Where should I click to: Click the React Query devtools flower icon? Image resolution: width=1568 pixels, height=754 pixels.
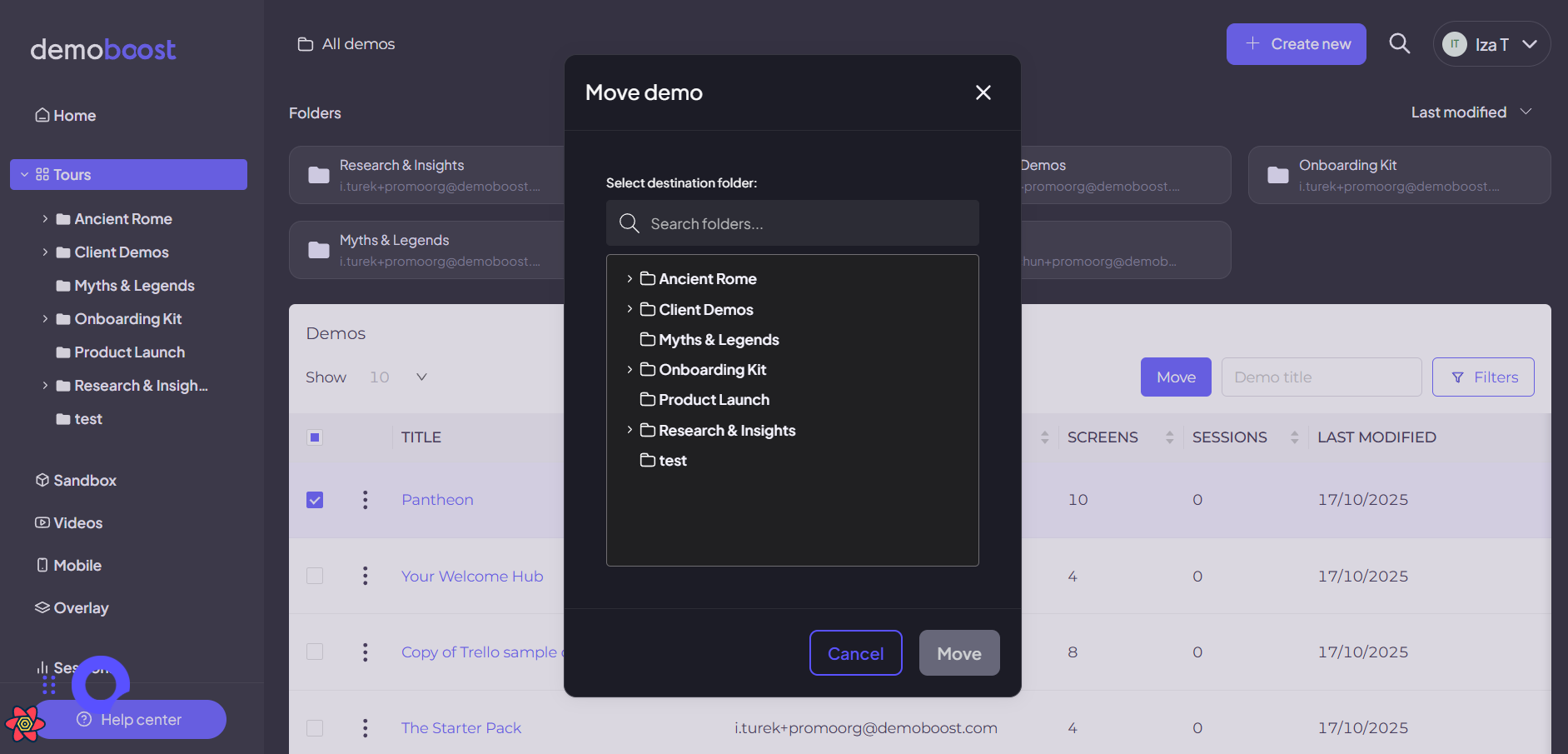point(25,724)
